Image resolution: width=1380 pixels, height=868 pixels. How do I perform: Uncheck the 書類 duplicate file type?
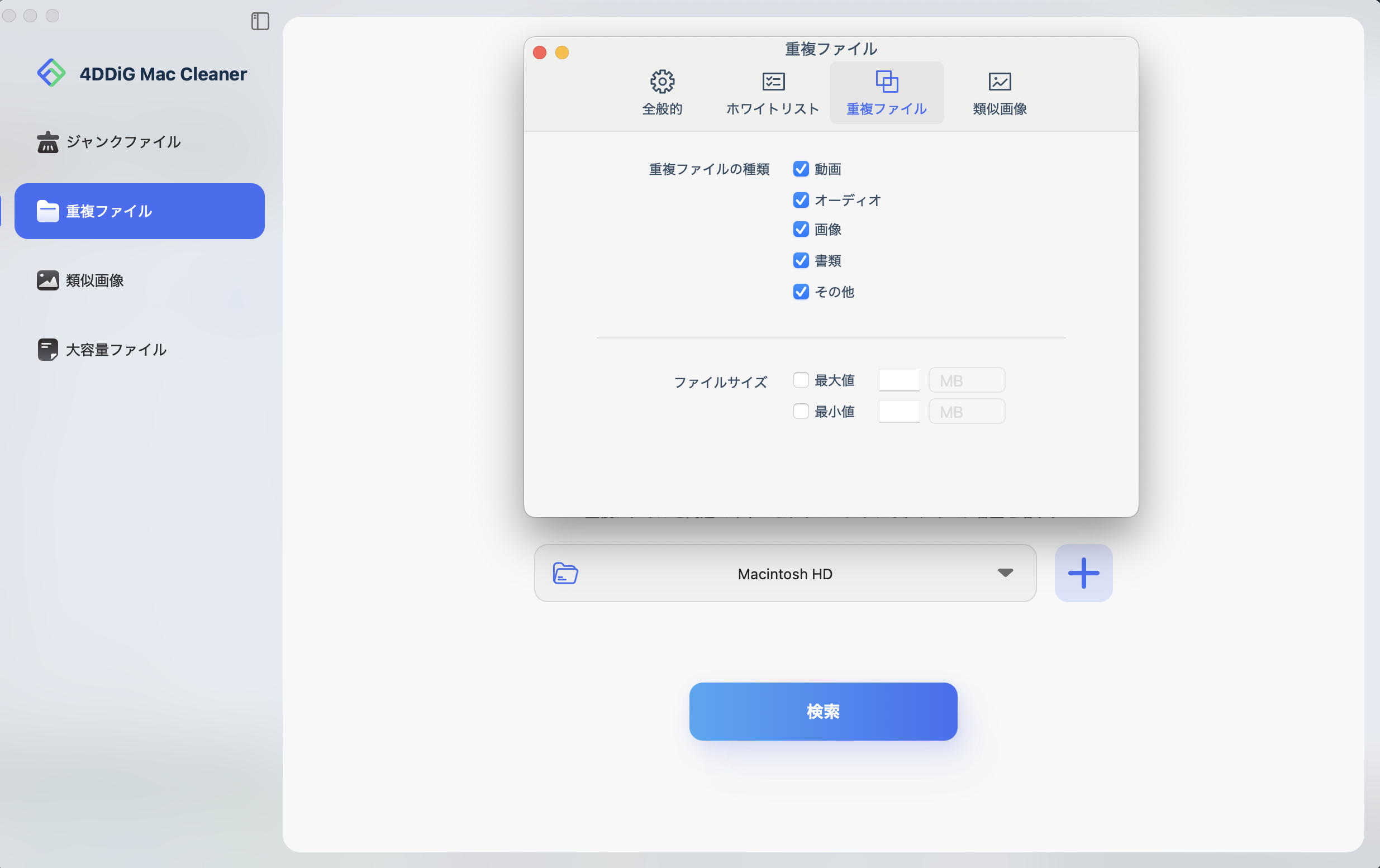coord(801,260)
